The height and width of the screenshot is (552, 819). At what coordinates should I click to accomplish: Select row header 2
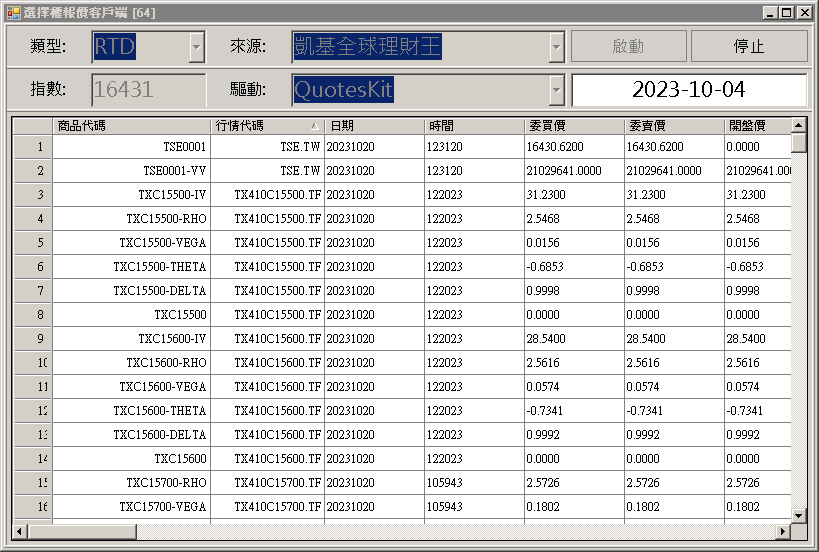(x=33, y=171)
